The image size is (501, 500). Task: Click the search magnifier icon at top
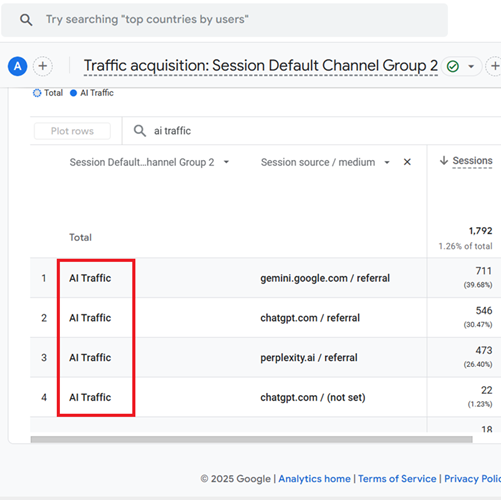tap(26, 20)
